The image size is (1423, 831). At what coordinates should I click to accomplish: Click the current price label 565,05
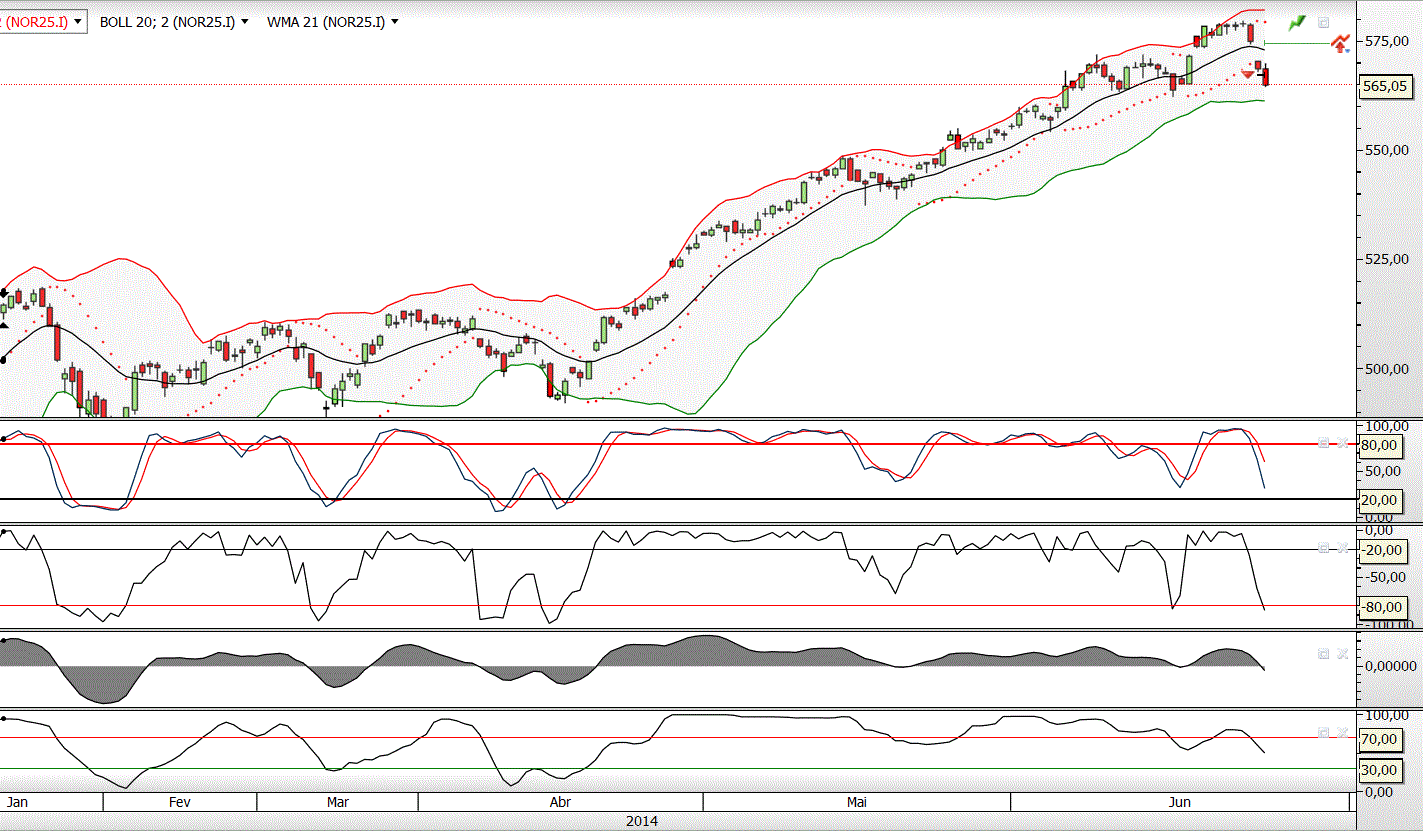pyautogui.click(x=1385, y=86)
